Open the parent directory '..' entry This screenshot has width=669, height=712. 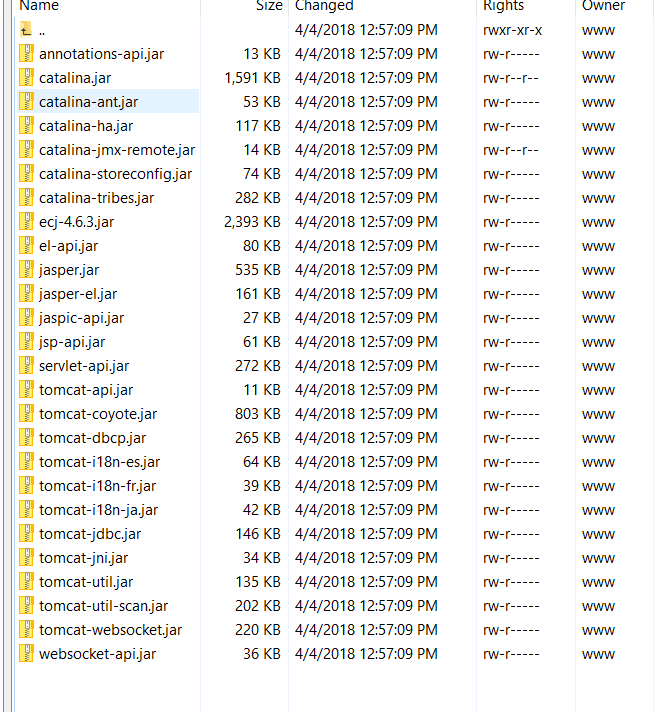coord(42,33)
